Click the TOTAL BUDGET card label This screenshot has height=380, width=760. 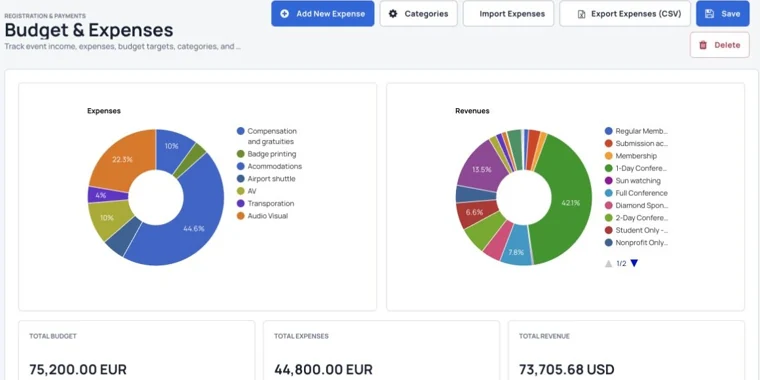pyautogui.click(x=53, y=336)
